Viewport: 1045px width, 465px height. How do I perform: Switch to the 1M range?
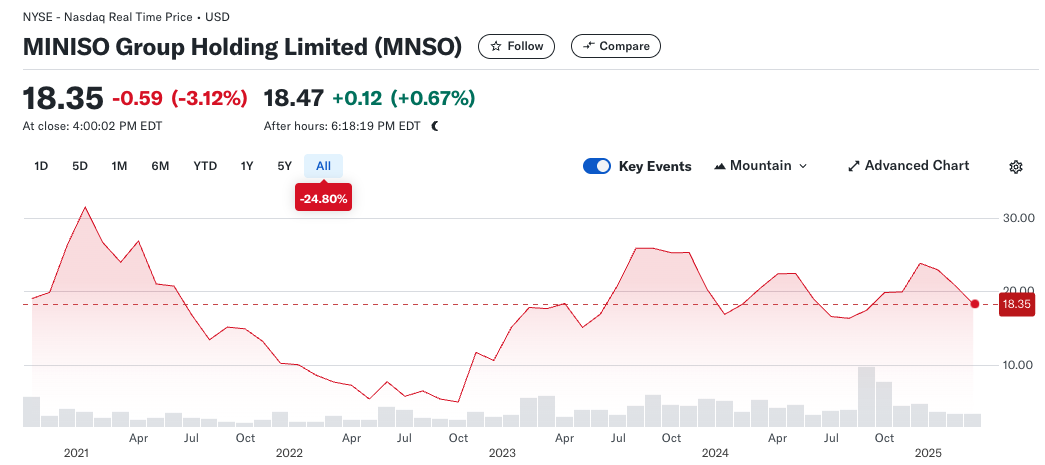pos(119,166)
